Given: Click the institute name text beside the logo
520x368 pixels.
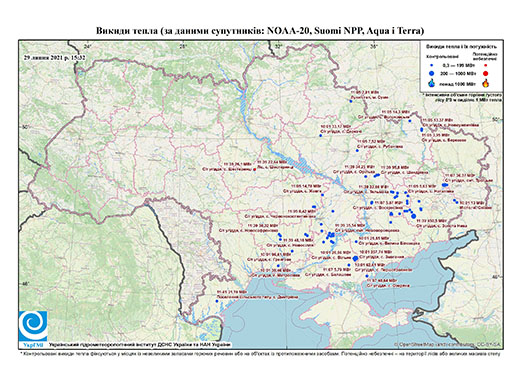Looking at the screenshot, I should [x=139, y=345].
